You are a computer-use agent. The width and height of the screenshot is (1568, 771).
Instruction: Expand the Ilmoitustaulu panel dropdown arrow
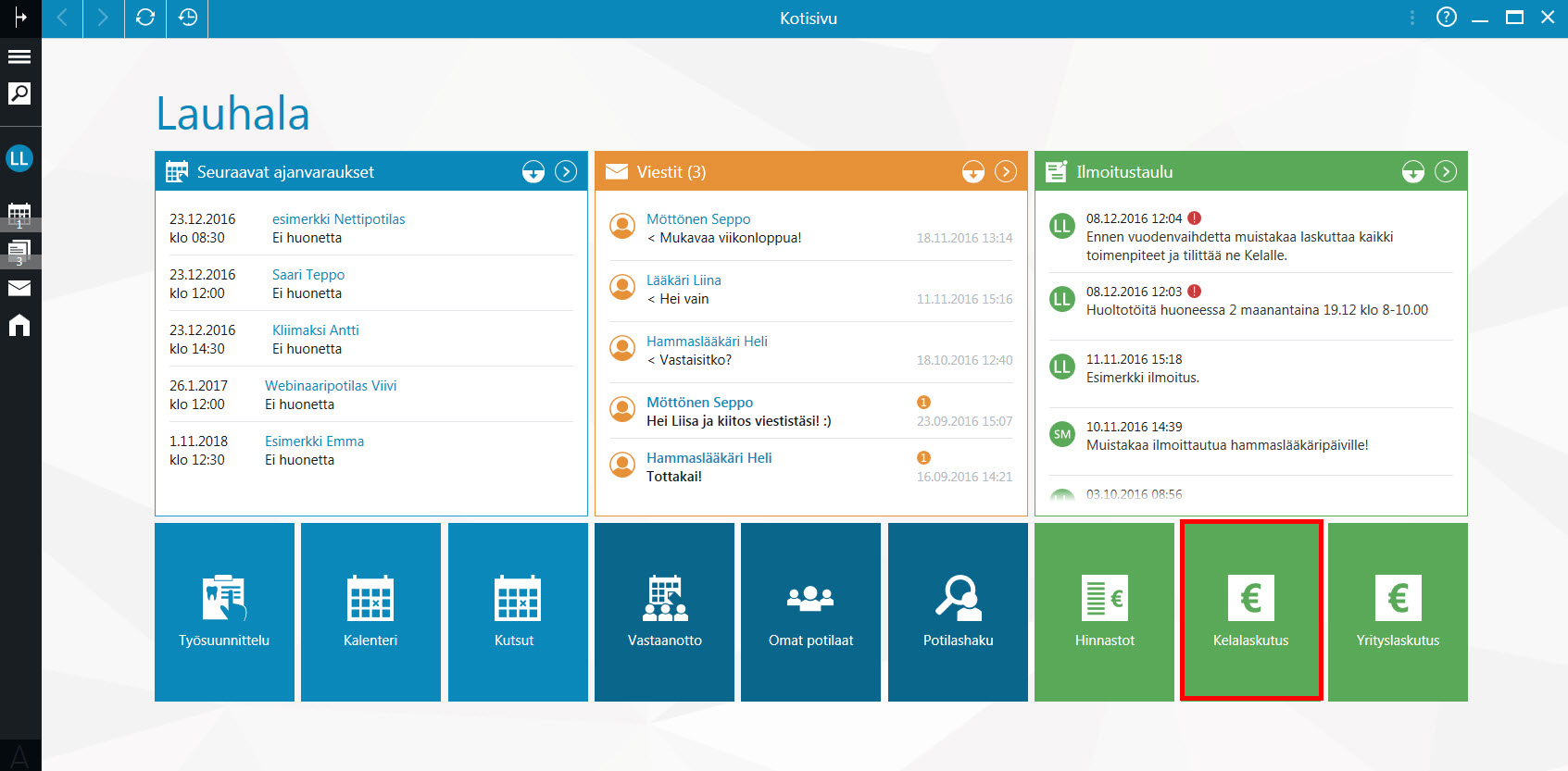[1413, 172]
